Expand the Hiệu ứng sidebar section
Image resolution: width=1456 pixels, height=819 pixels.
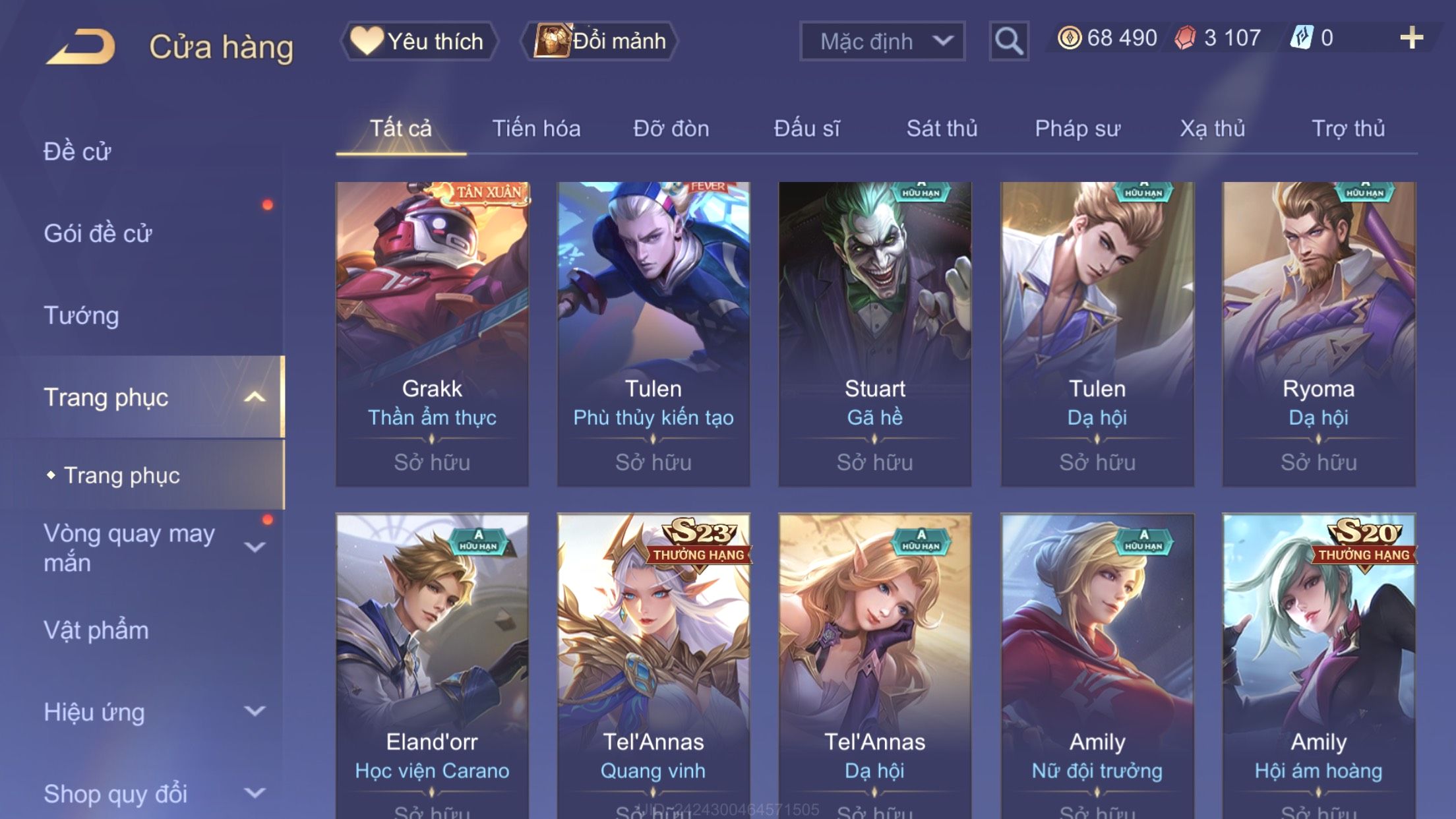click(255, 712)
